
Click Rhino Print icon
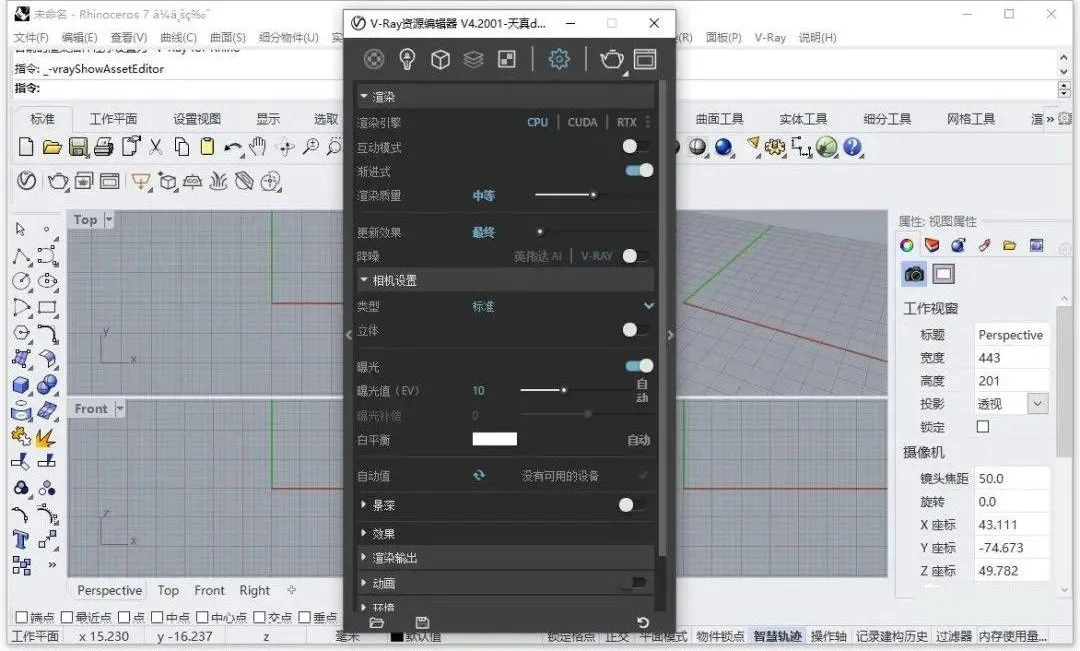click(103, 147)
